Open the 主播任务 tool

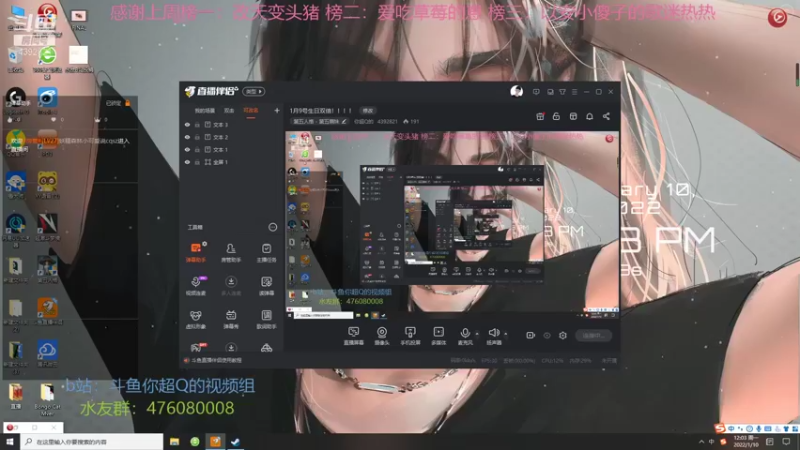coord(266,252)
